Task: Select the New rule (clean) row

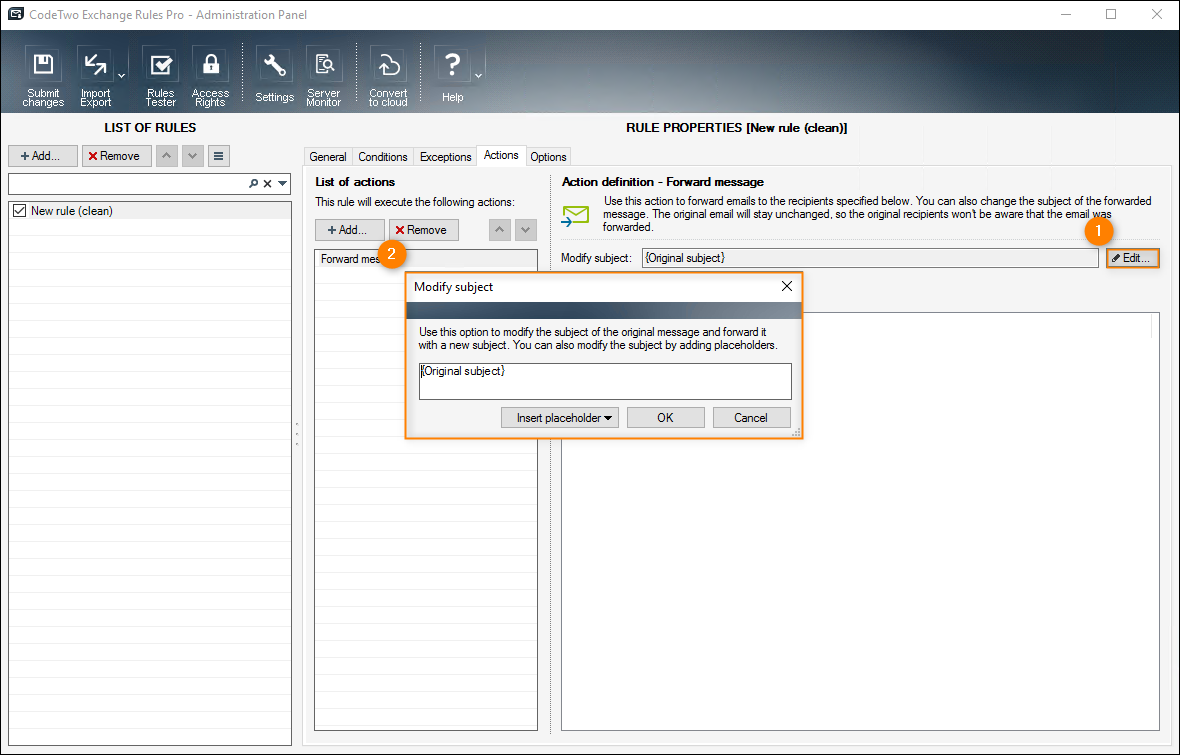Action: (x=150, y=211)
